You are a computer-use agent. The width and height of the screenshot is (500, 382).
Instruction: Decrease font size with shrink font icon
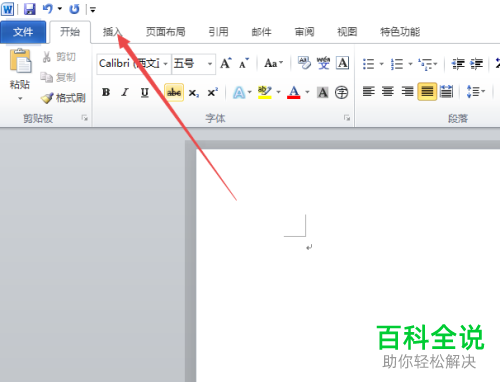click(244, 63)
